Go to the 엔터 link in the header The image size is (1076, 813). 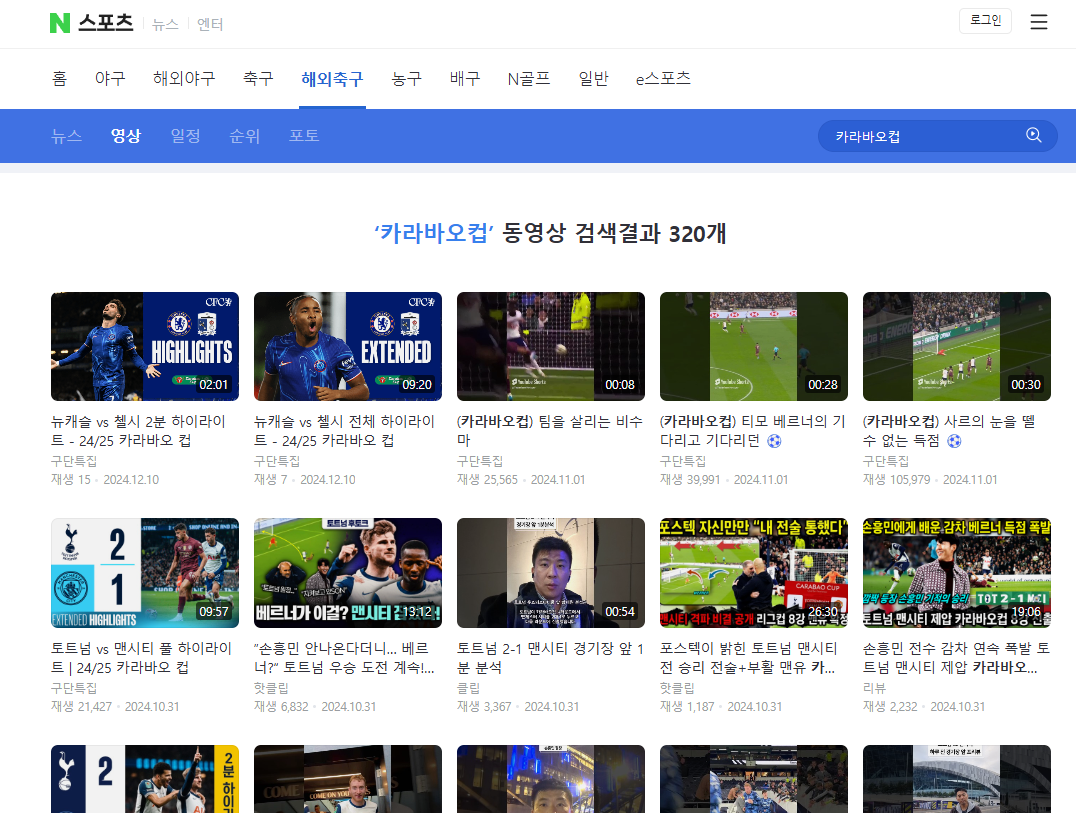(210, 25)
